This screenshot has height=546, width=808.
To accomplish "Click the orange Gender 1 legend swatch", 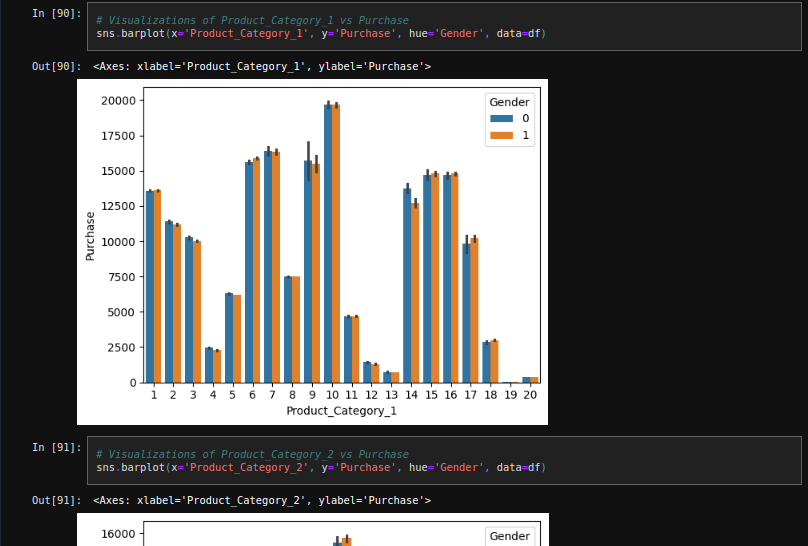I will point(501,135).
